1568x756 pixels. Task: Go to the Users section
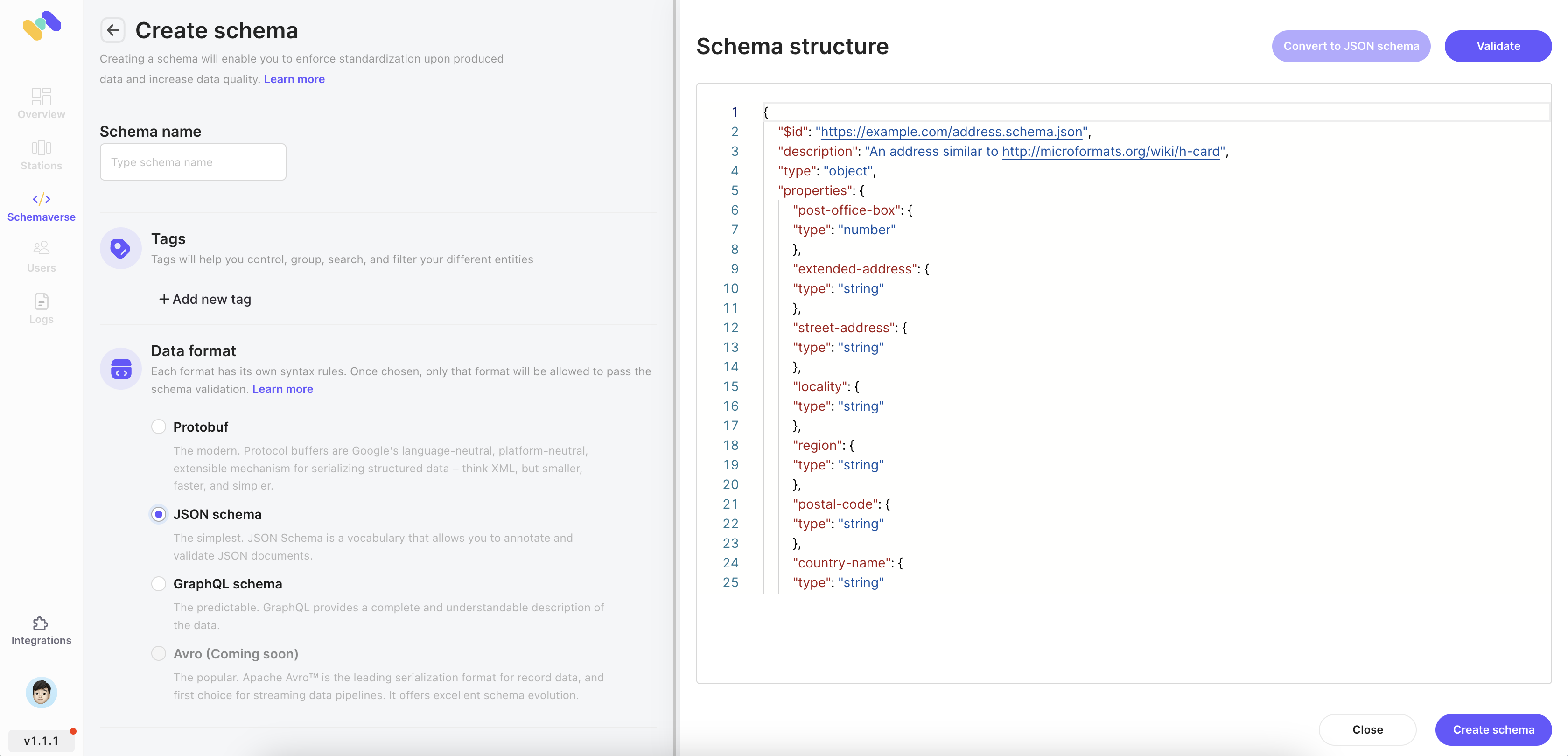[x=41, y=256]
